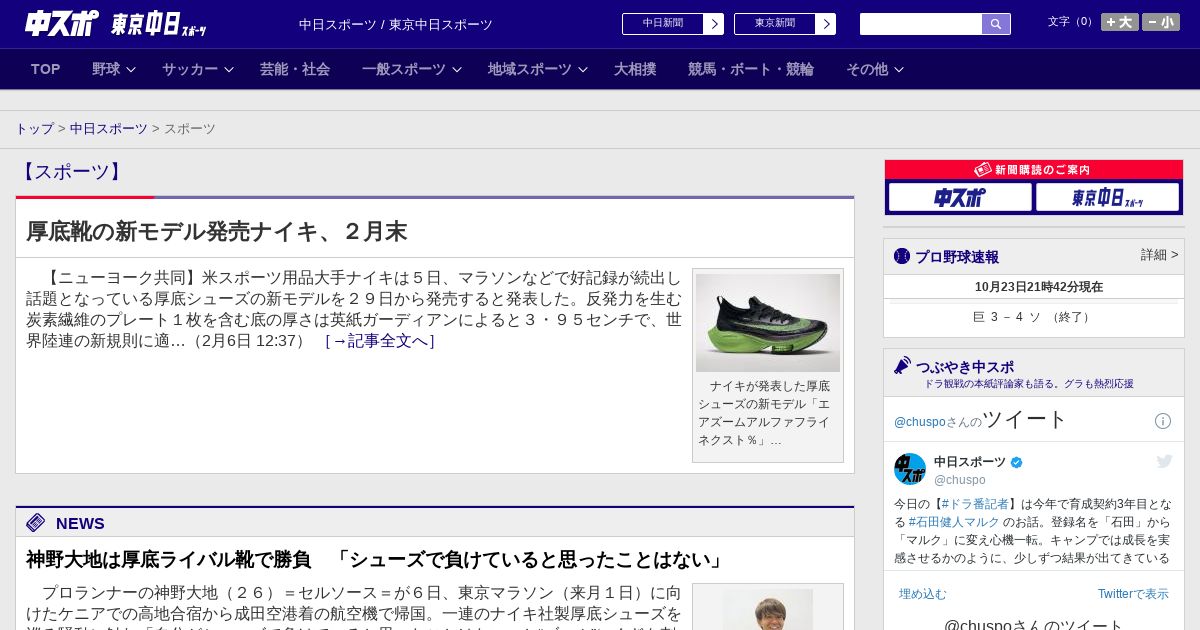
Task: Click the 中スポ subscription banner button
Action: click(x=960, y=197)
